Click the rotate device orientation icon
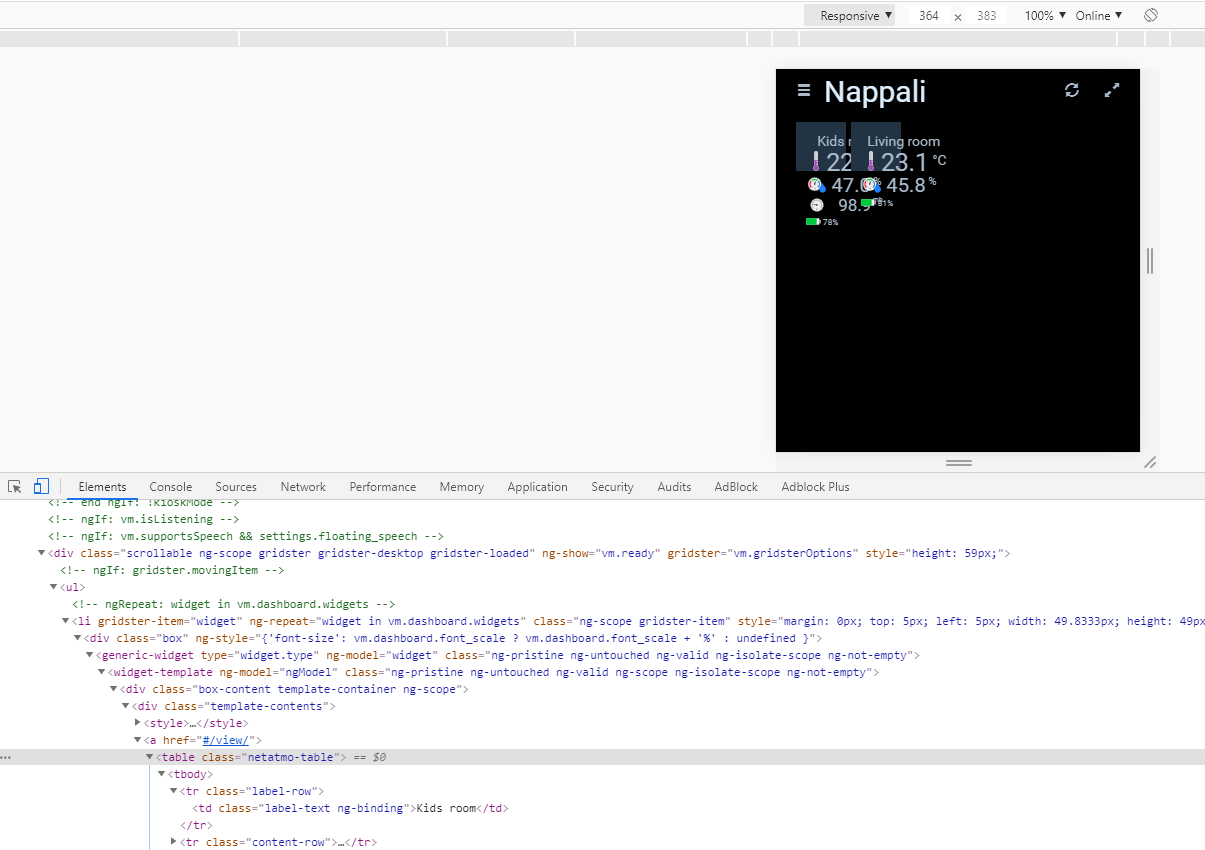Viewport: 1205px width, 850px height. click(1151, 16)
